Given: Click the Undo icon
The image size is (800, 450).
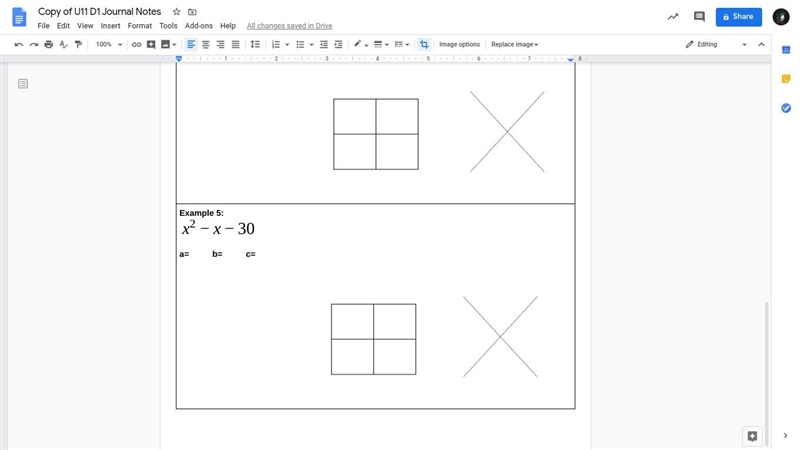Looking at the screenshot, I should click(19, 44).
